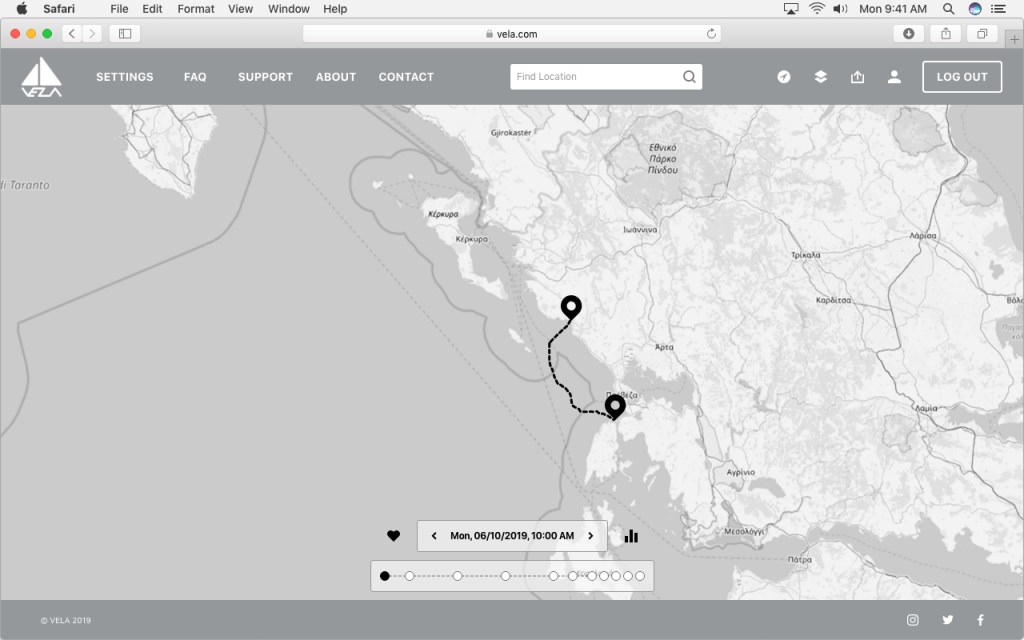The height and width of the screenshot is (640, 1024).
Task: Select the filled first timeline point
Action: point(385,576)
